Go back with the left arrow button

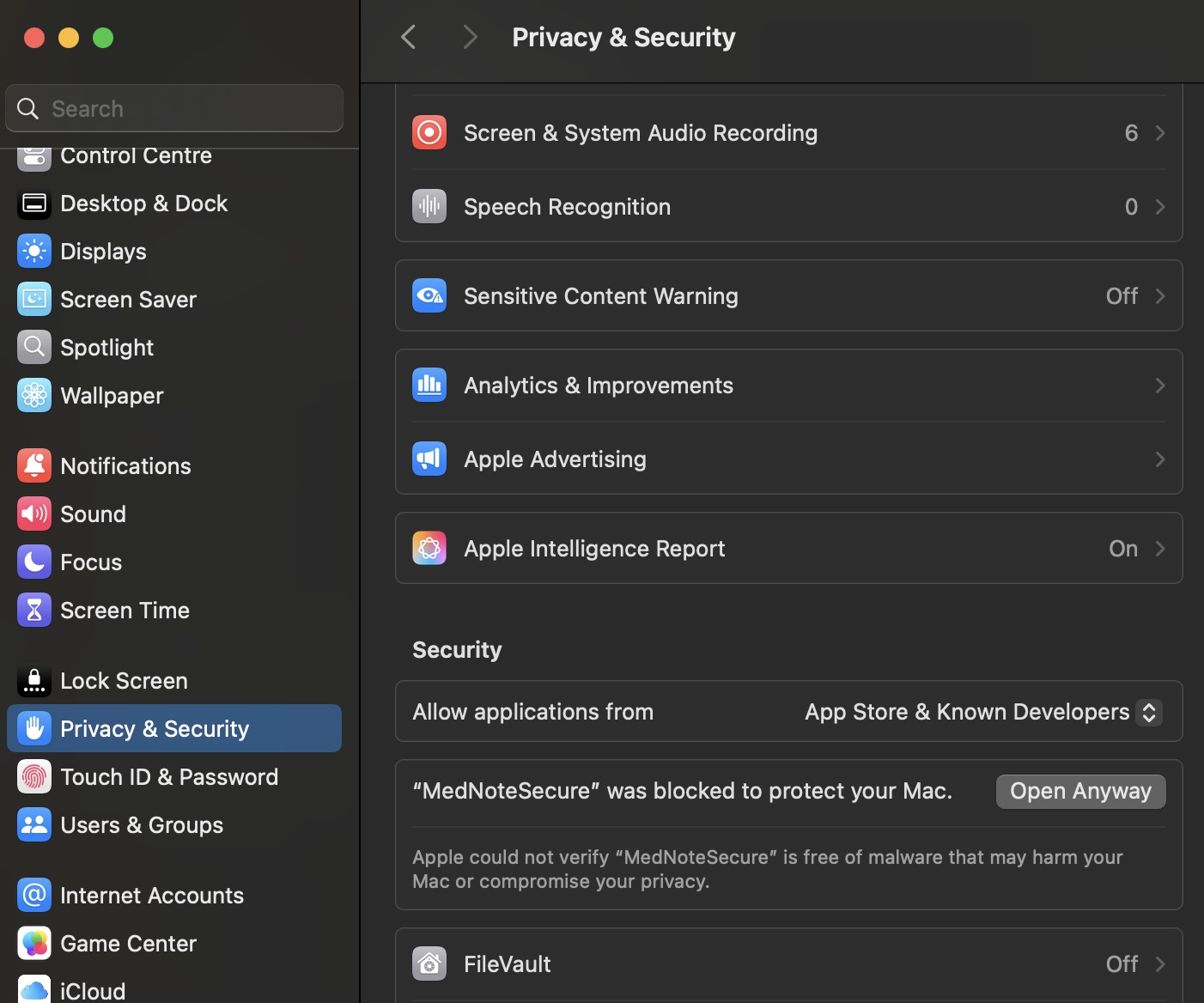(x=409, y=37)
